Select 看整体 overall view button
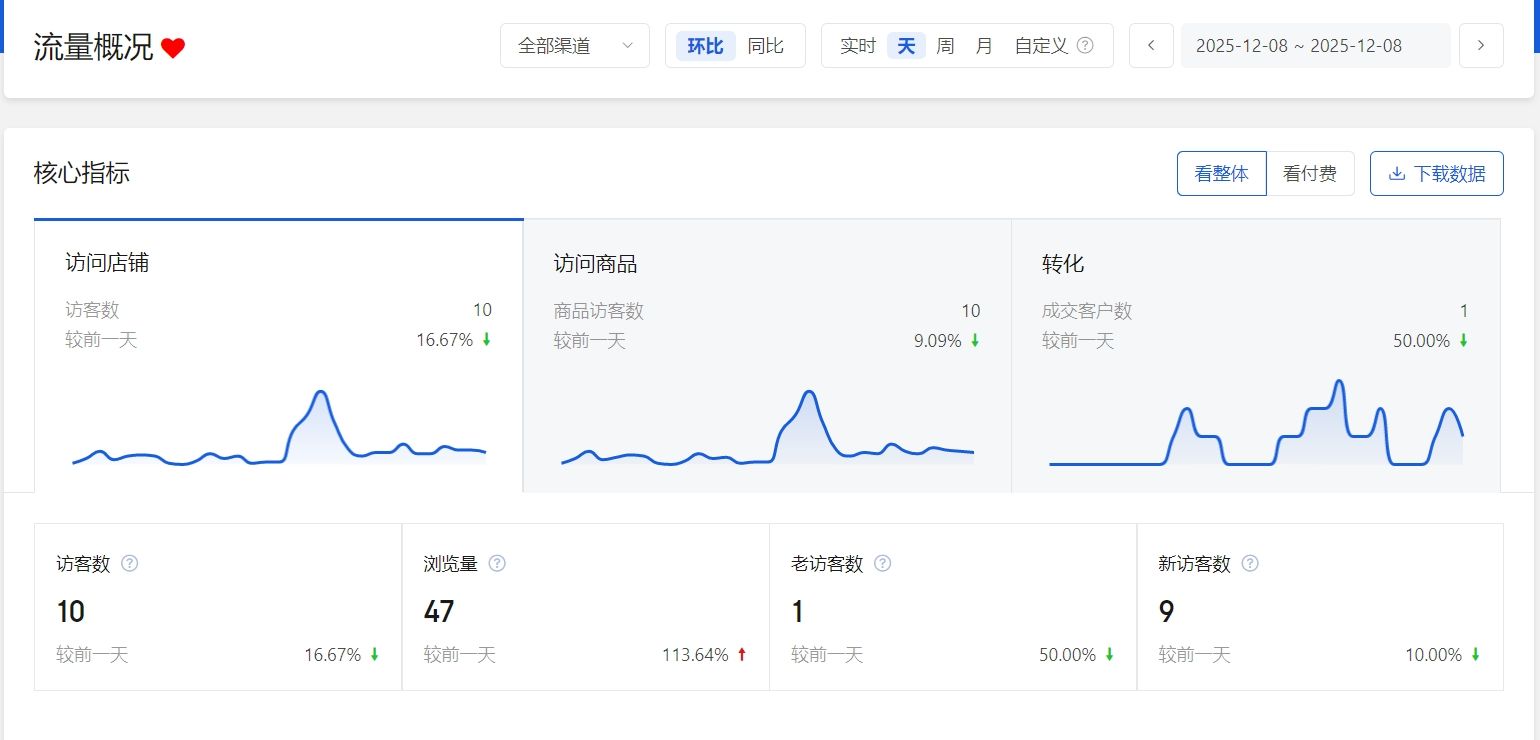Screen dimensions: 1540x740 (x=1221, y=174)
